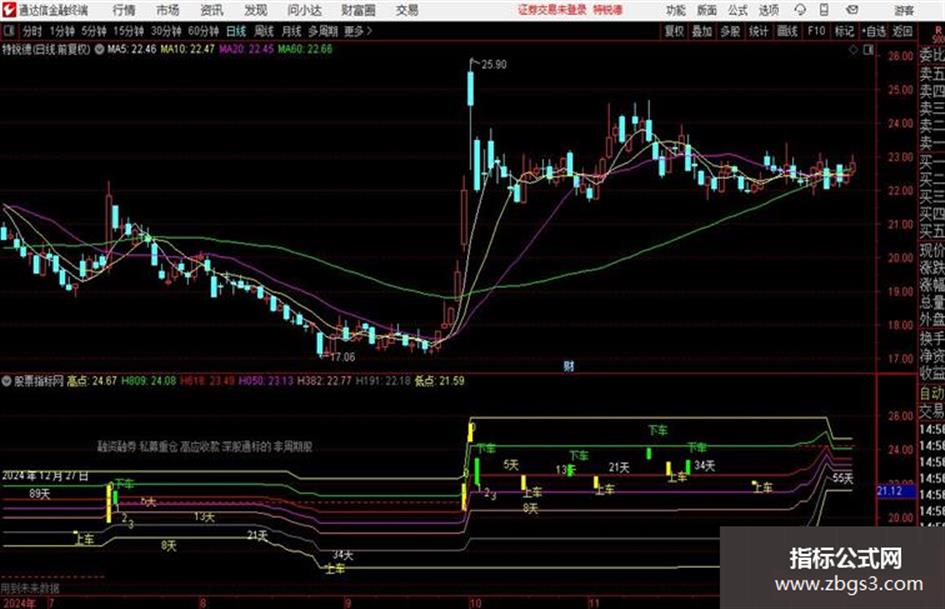
Task: Toggle the 复权 adjustment button
Action: point(674,31)
